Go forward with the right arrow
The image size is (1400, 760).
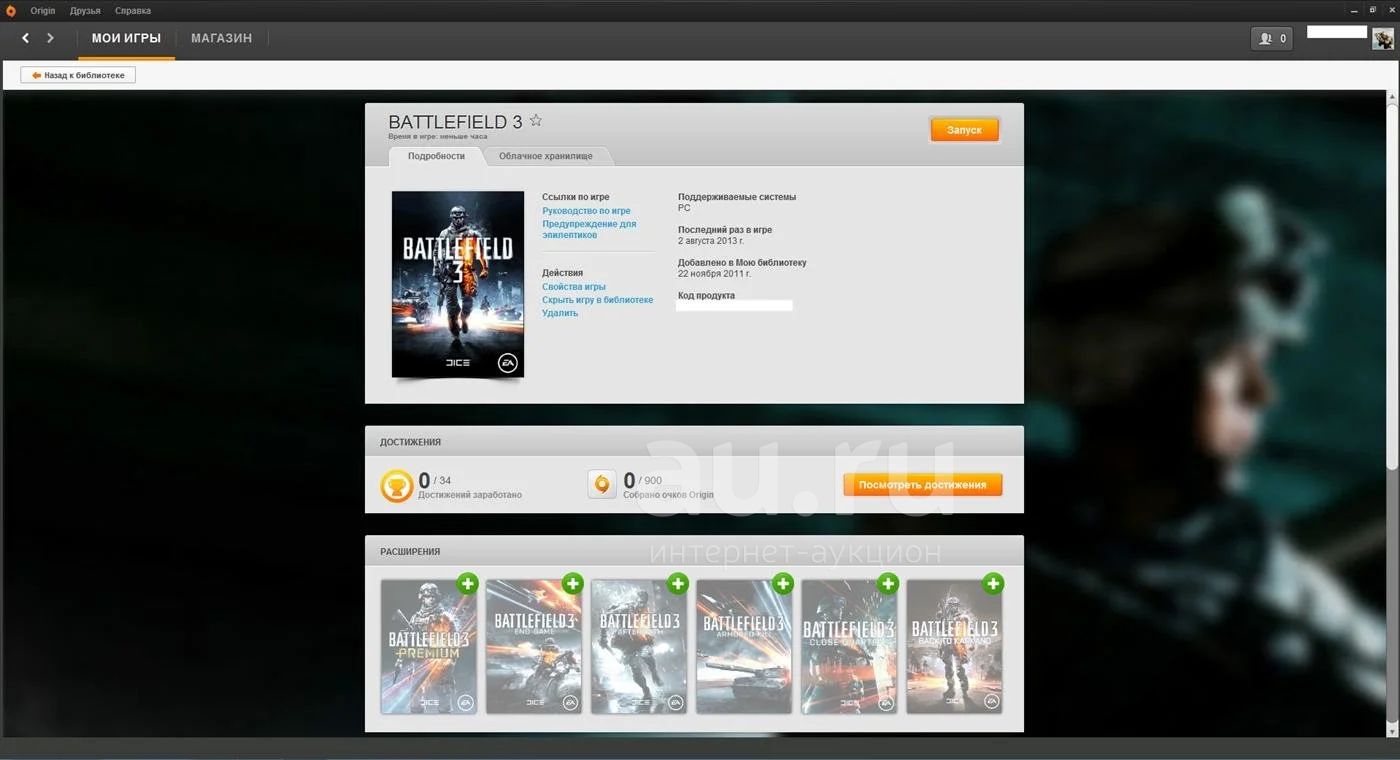tap(50, 38)
